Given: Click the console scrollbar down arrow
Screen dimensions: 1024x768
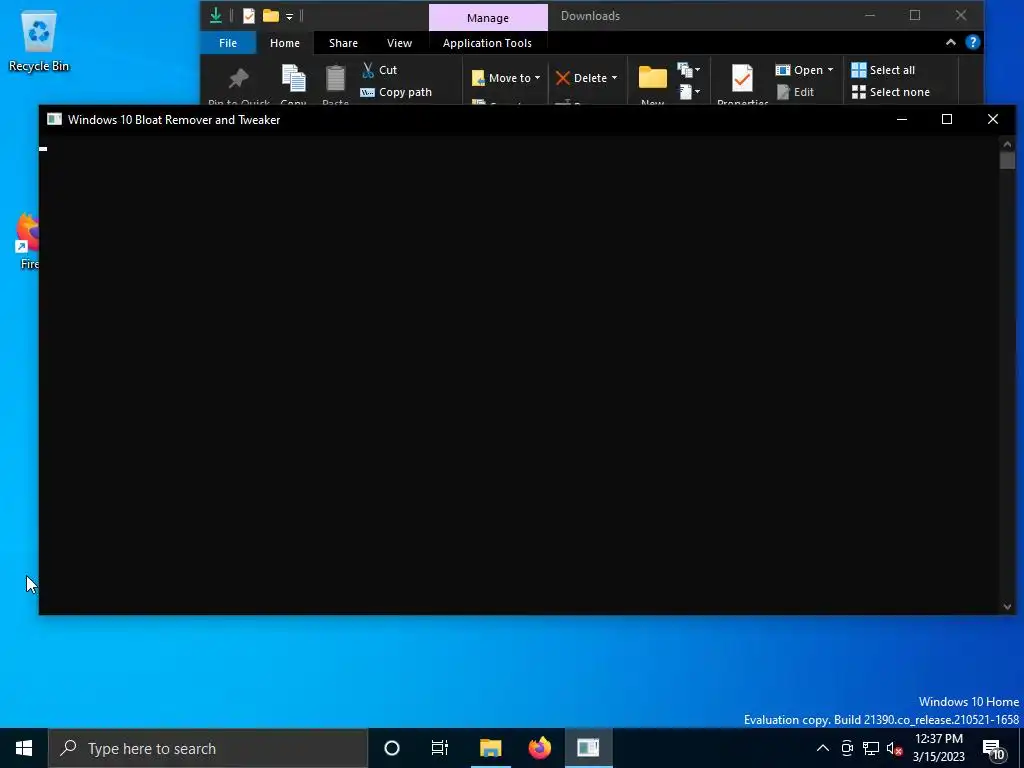Looking at the screenshot, I should pyautogui.click(x=1007, y=607).
